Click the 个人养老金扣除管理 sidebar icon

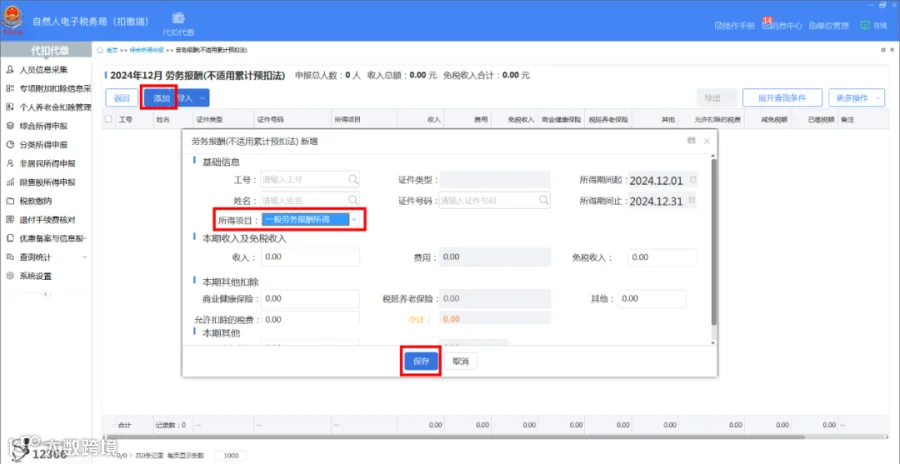click(10, 107)
